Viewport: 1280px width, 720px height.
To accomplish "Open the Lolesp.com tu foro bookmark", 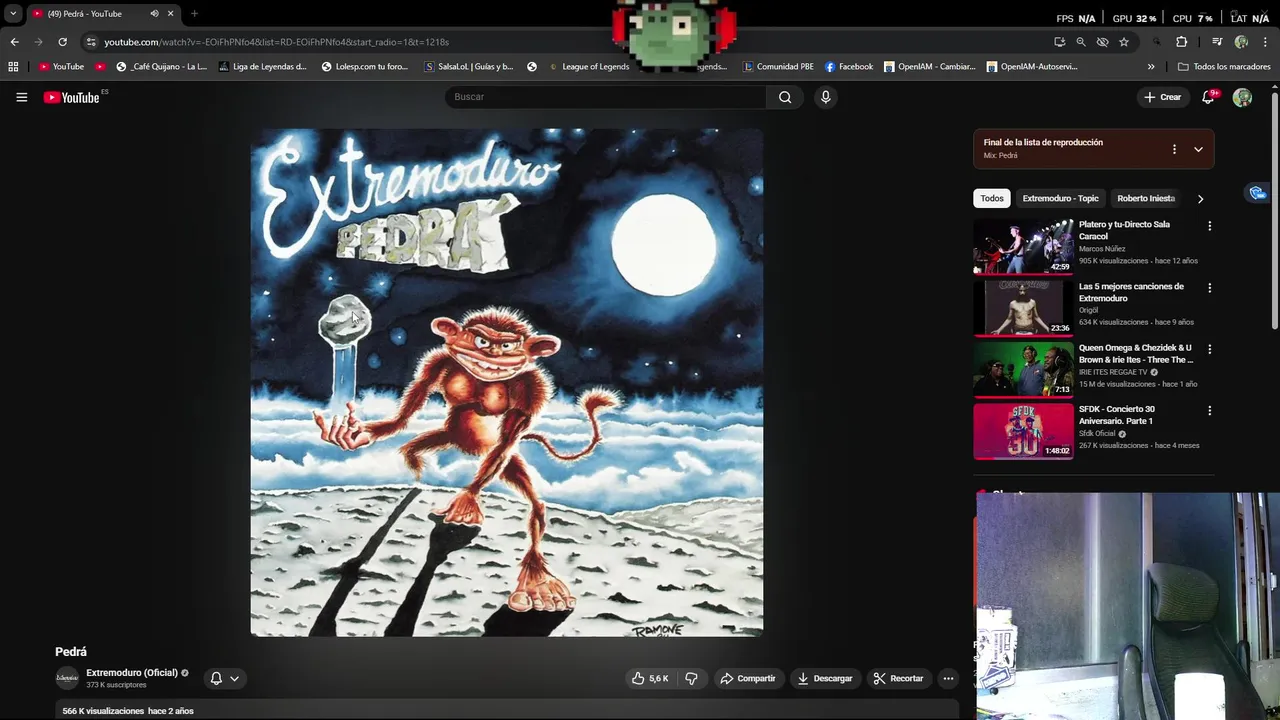I will tap(364, 67).
